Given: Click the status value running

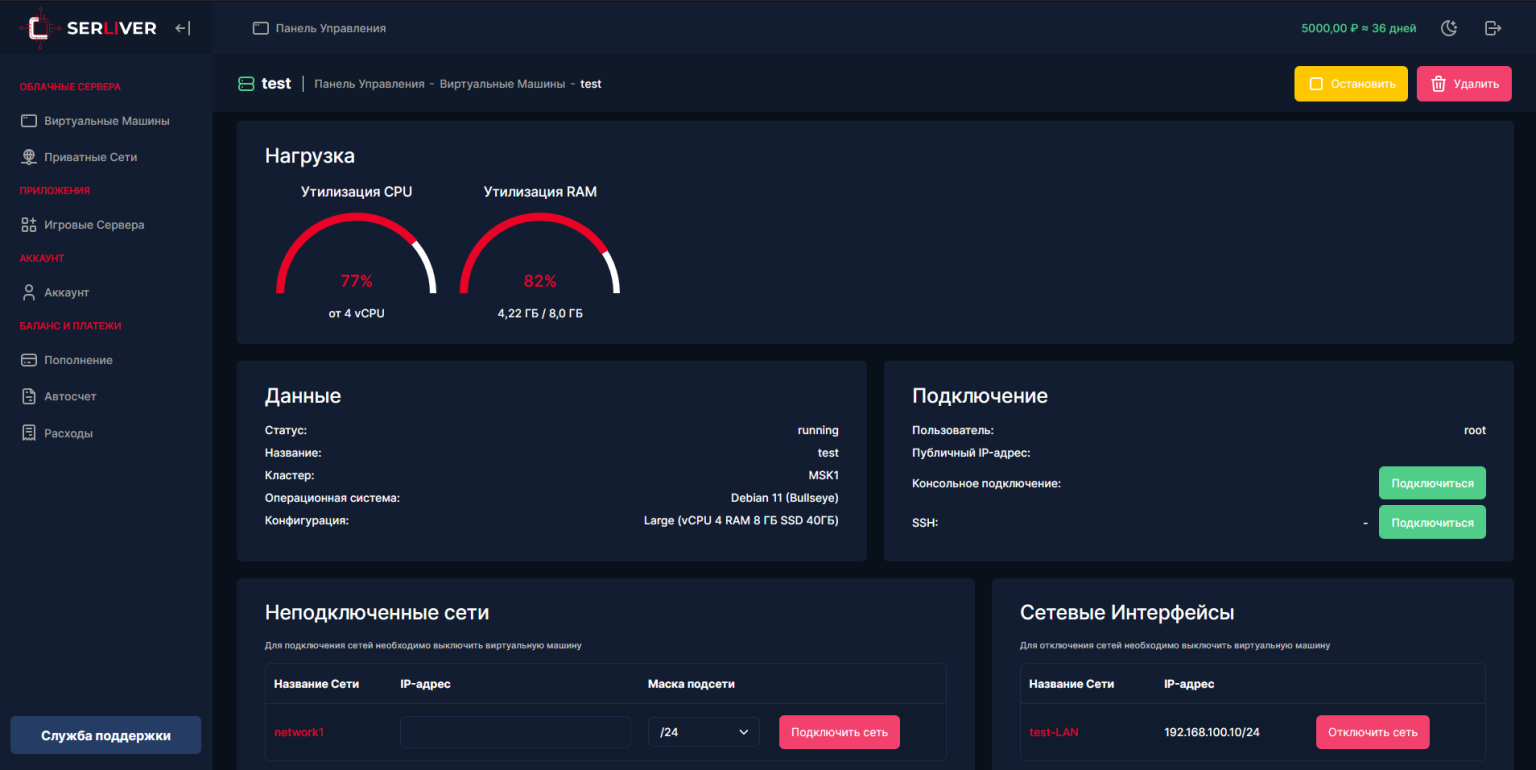Looking at the screenshot, I should pyautogui.click(x=818, y=430).
